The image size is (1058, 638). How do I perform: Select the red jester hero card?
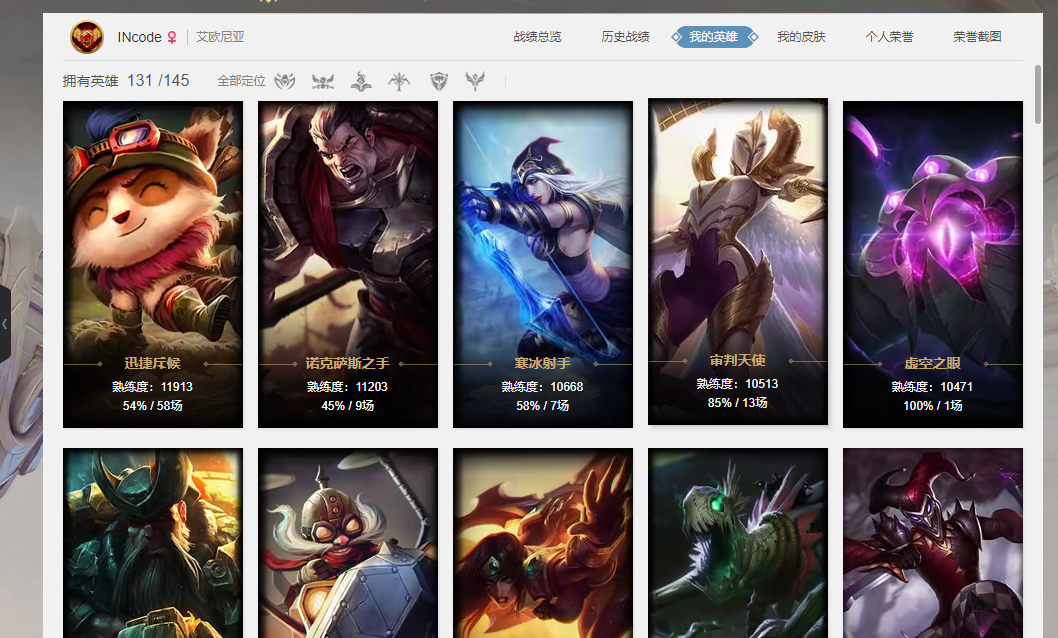click(x=933, y=543)
